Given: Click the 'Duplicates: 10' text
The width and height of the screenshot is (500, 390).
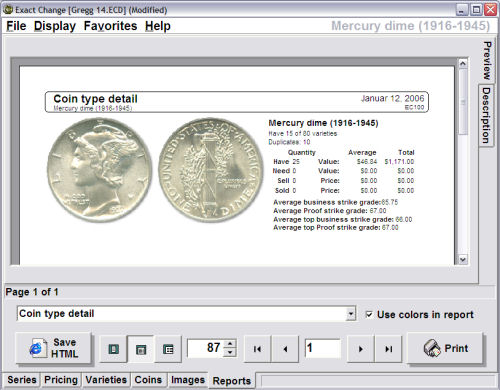Looking at the screenshot, I should 289,142.
